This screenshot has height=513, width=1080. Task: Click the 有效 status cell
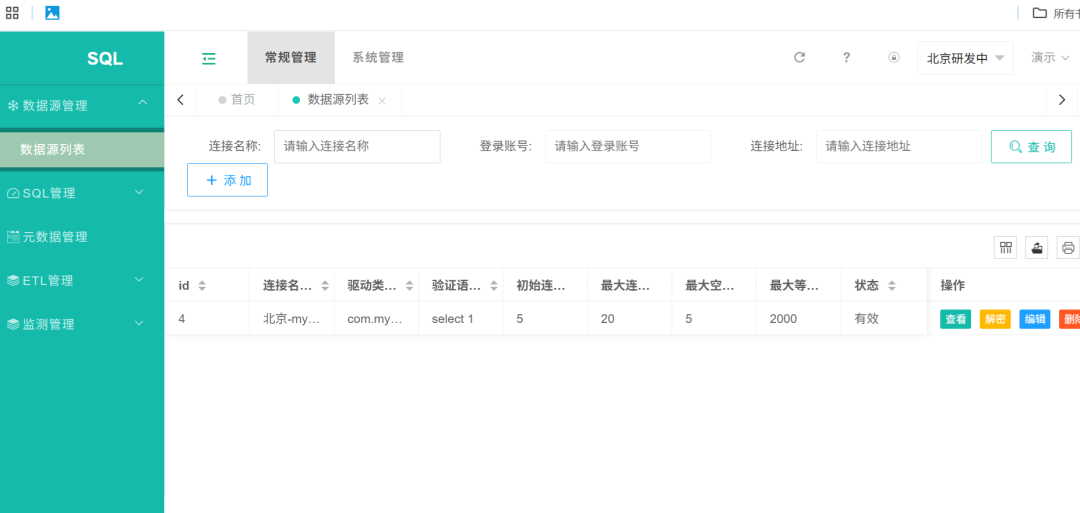(883, 319)
